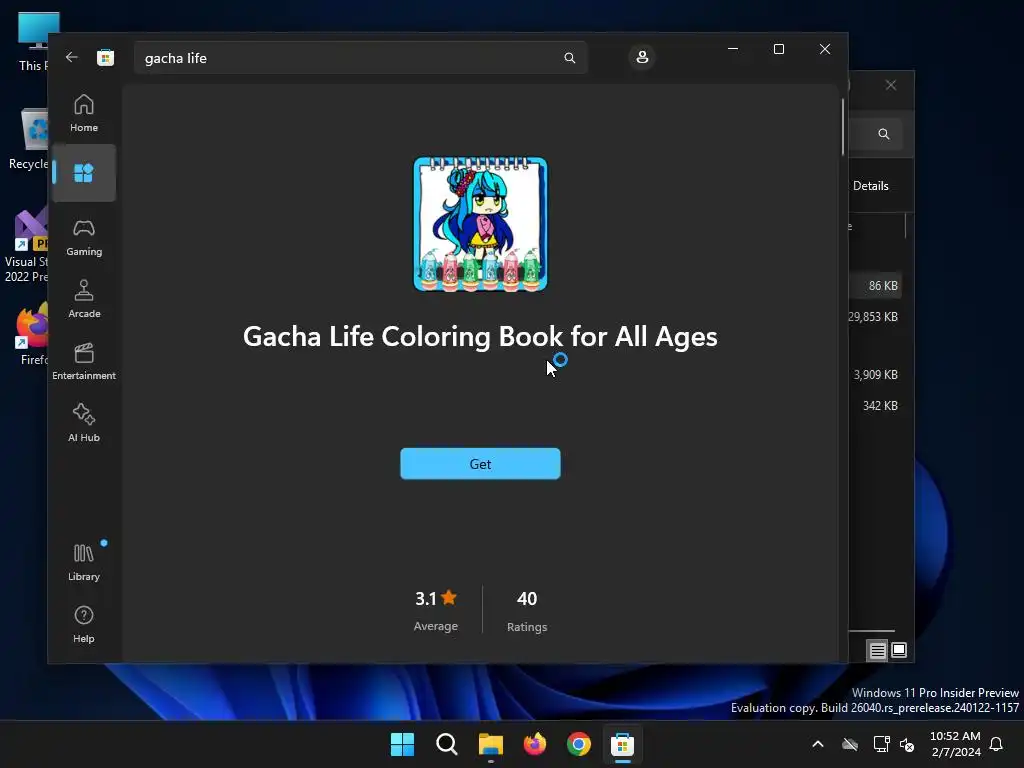Open the Library in the sidebar
Image resolution: width=1024 pixels, height=768 pixels.
(84, 562)
